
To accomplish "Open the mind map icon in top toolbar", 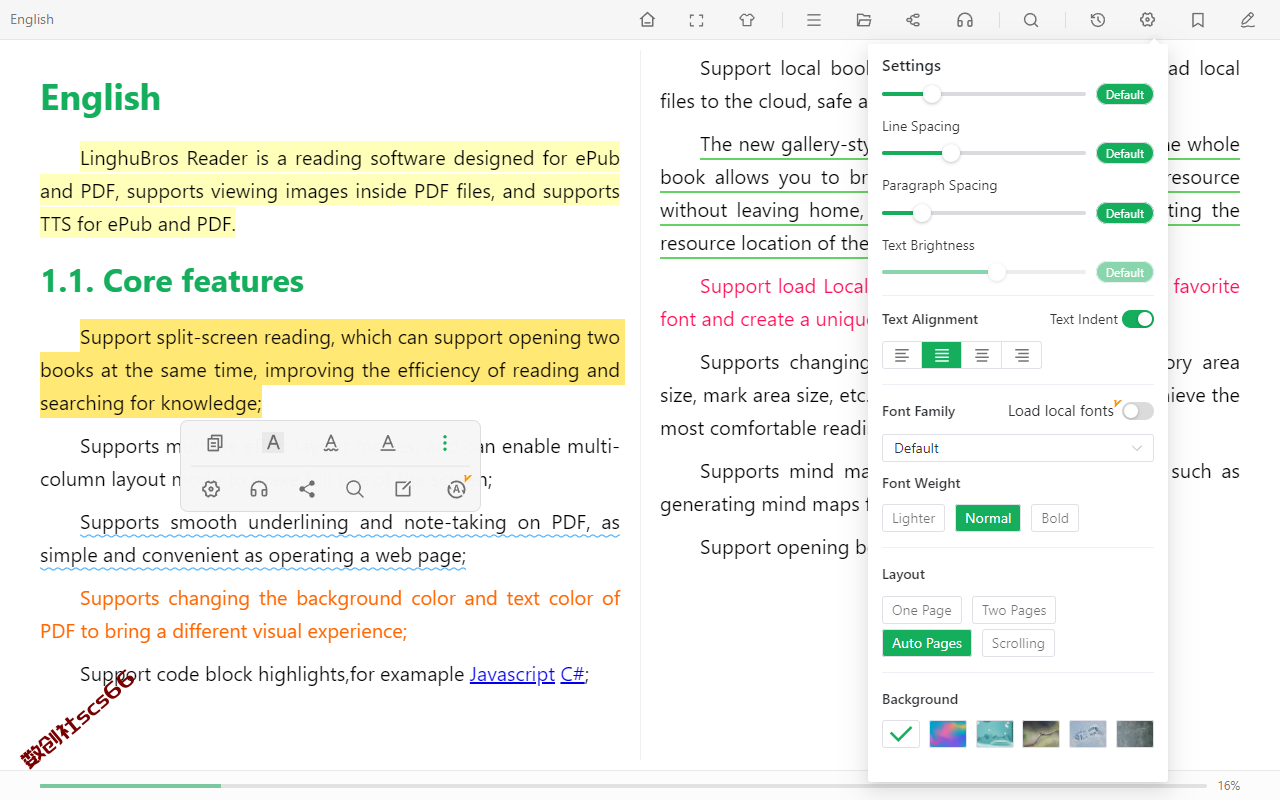I will (913, 20).
